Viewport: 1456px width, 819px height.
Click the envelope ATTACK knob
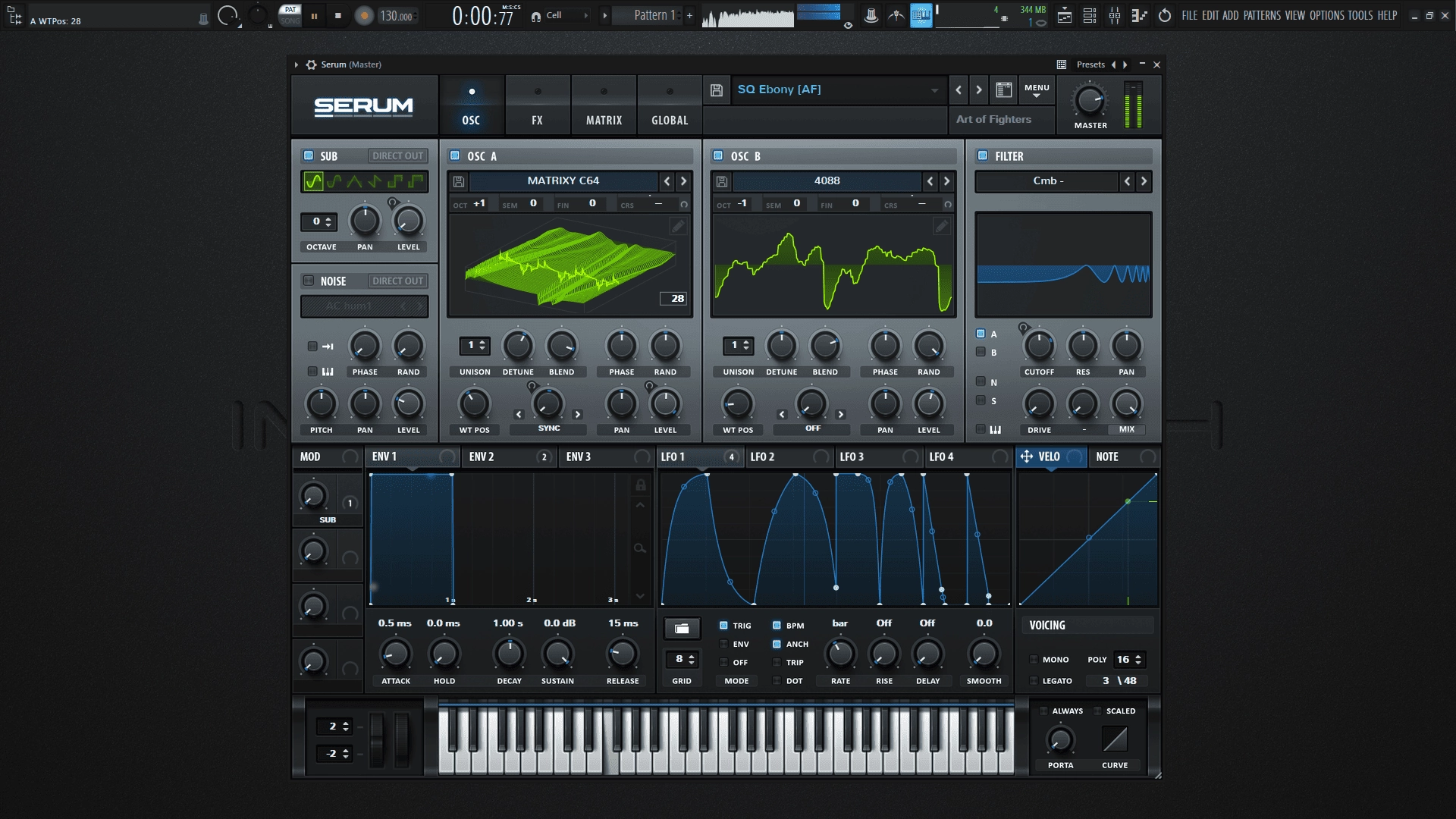(x=395, y=654)
